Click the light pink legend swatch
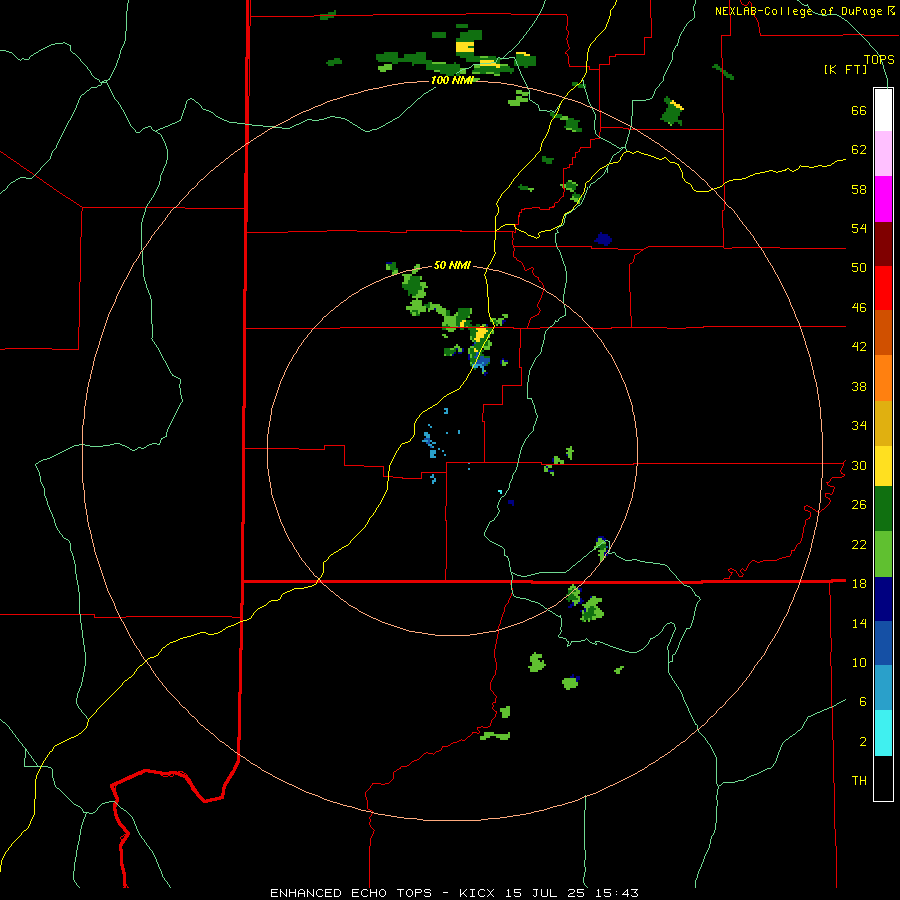This screenshot has height=900, width=900. (883, 154)
